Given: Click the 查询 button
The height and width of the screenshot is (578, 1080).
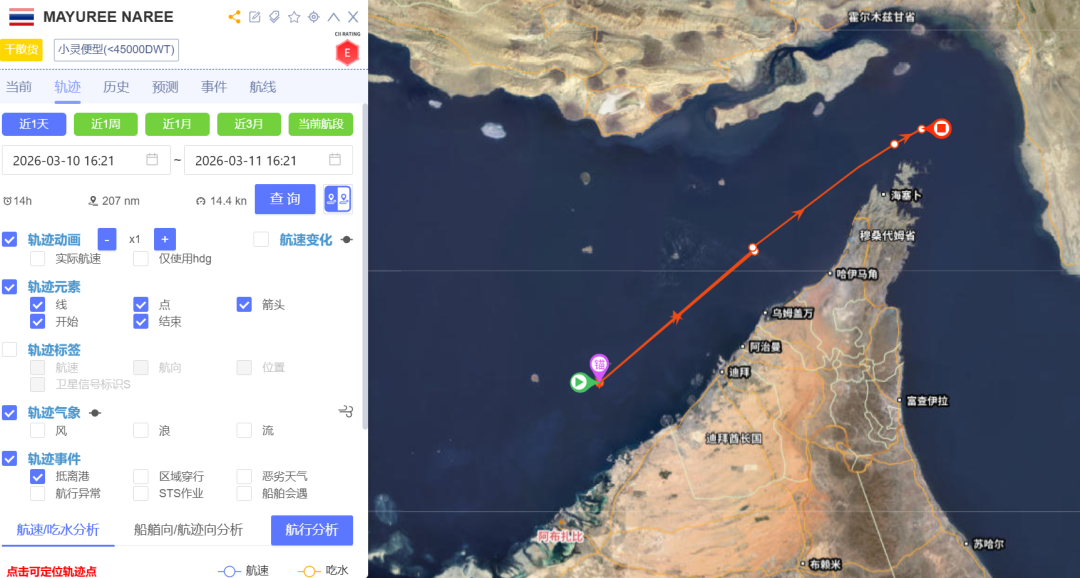Looking at the screenshot, I should pos(285,199).
